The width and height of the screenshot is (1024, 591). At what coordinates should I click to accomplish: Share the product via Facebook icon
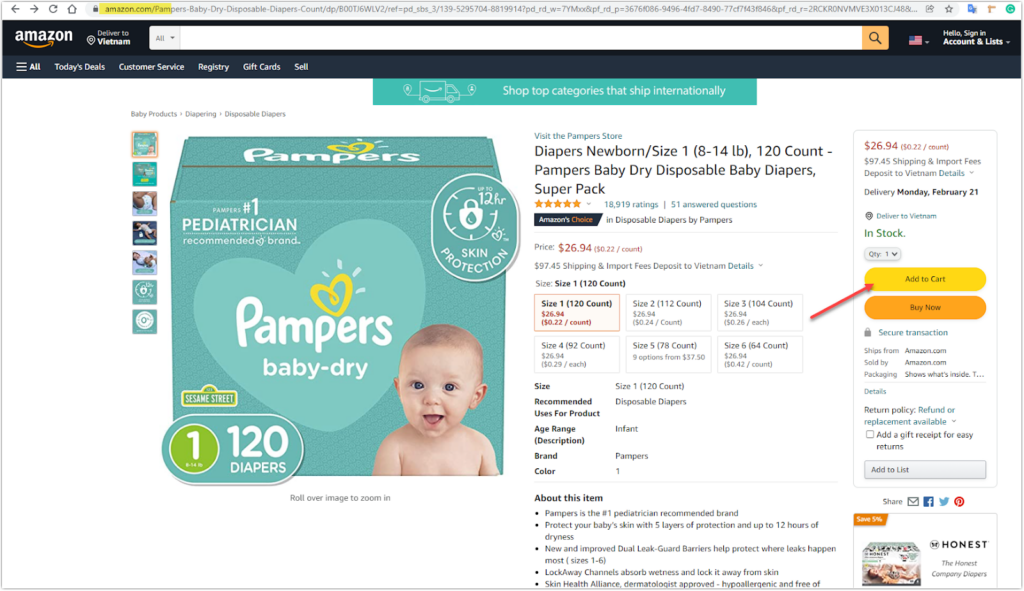(x=928, y=502)
